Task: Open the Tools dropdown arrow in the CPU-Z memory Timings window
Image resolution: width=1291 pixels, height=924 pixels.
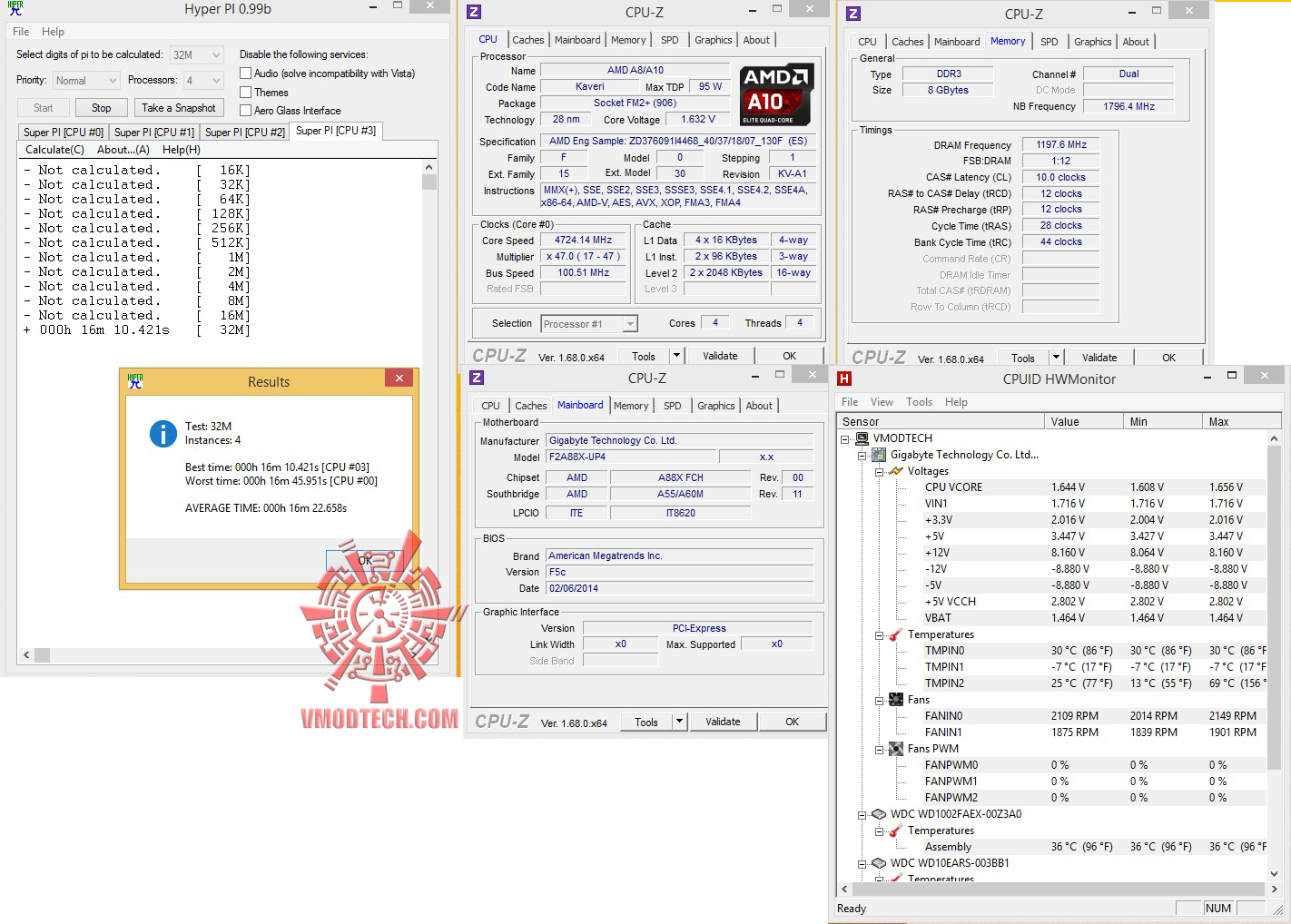Action: pyautogui.click(x=1056, y=358)
